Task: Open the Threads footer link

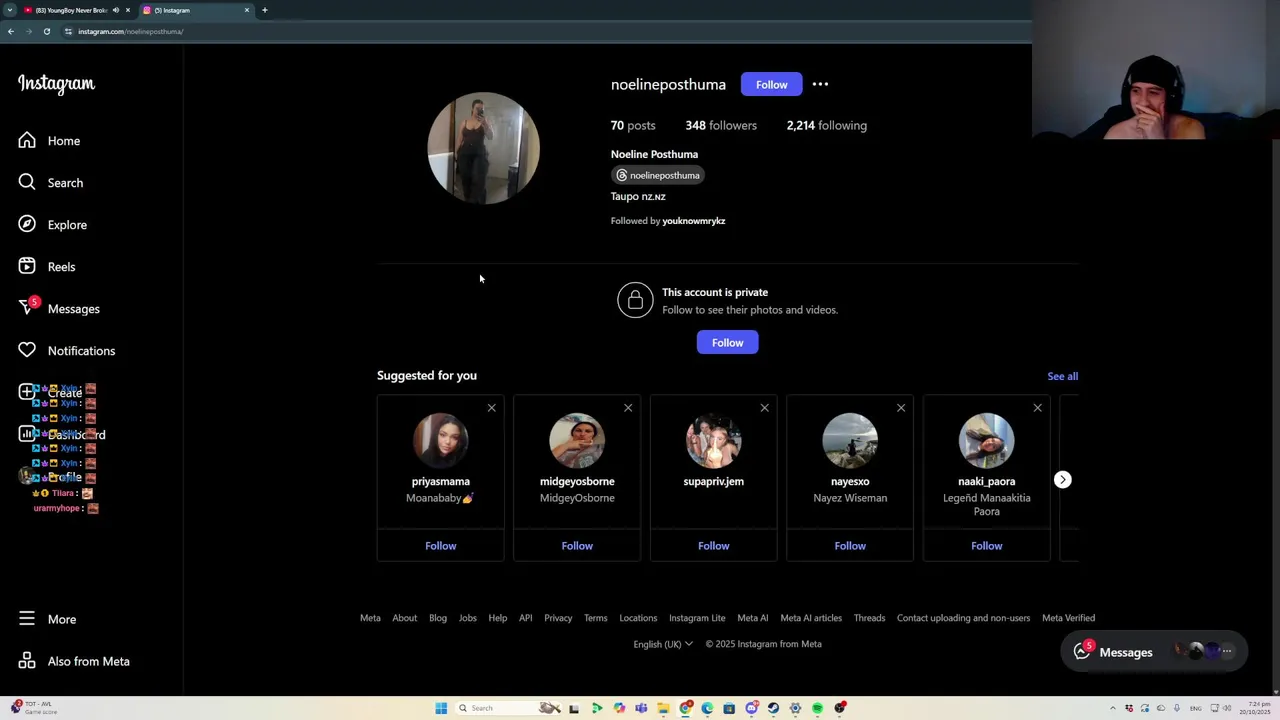Action: coord(869,618)
